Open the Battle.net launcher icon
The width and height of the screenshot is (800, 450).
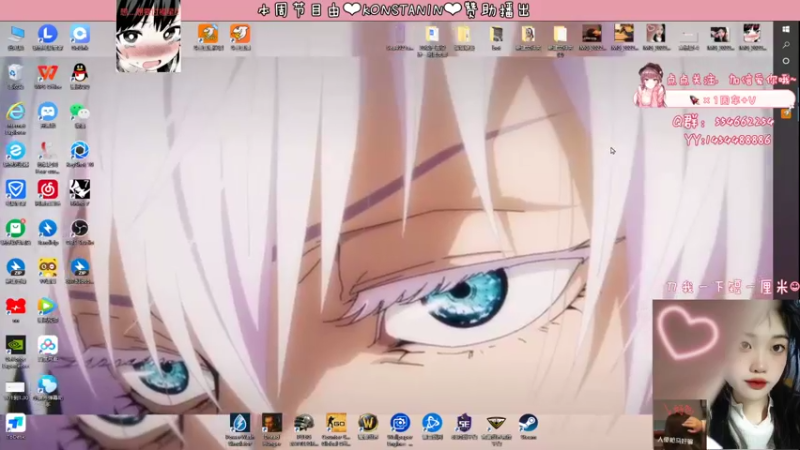click(x=432, y=423)
